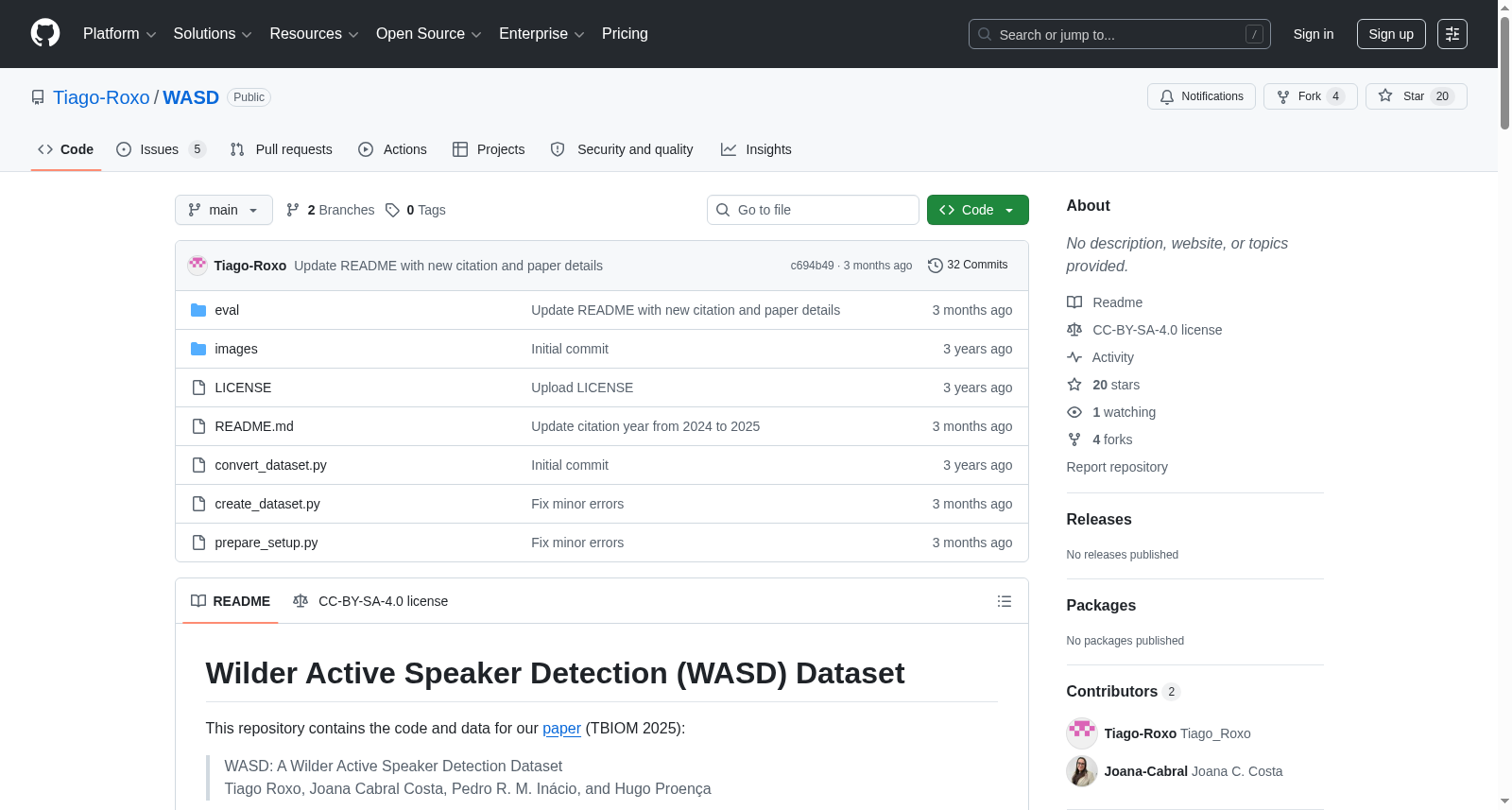Click the commit hash c694b49
This screenshot has width=1512, height=810.
click(813, 266)
